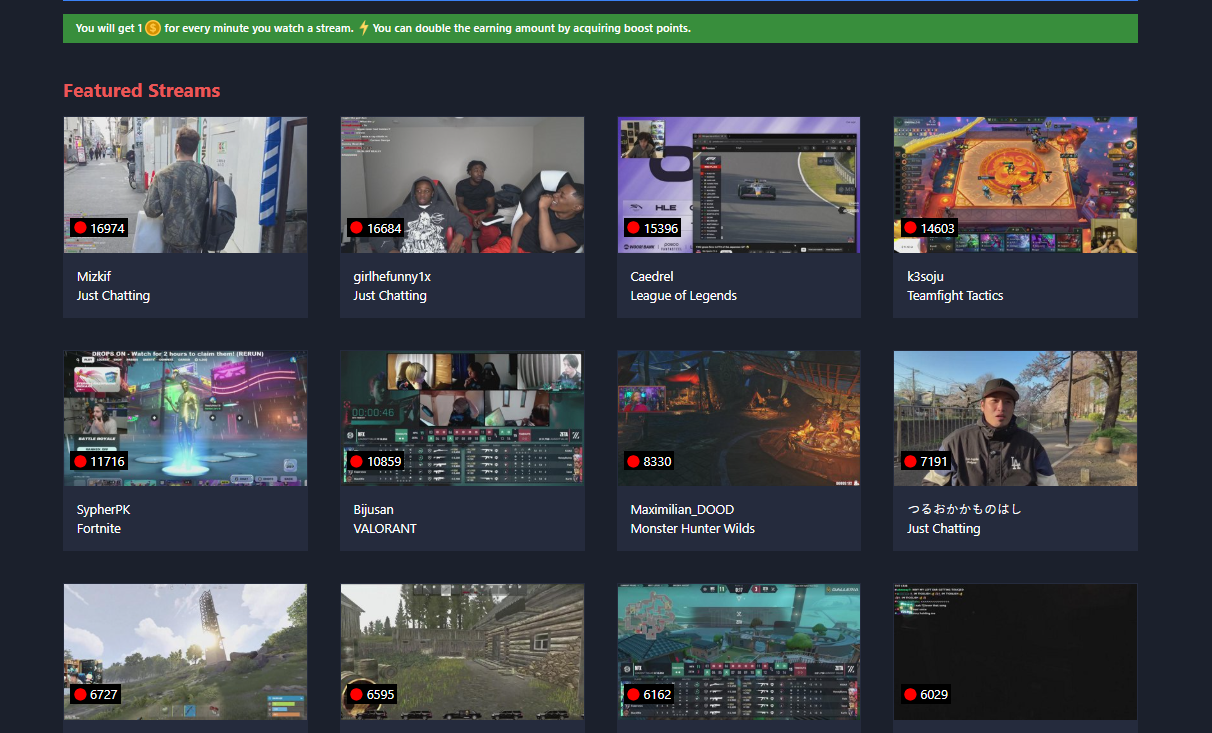Viewport: 1212px width, 733px height.
Task: Open the stream thumbnail with 6029 viewers
Action: click(x=1015, y=652)
